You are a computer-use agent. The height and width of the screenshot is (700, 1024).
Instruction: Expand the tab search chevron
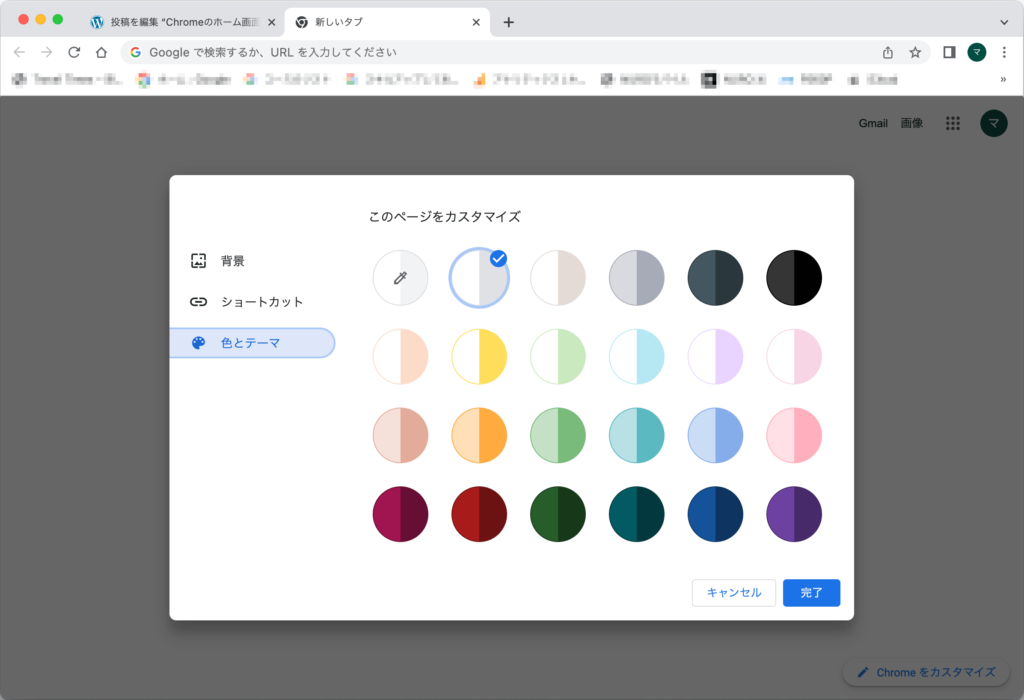(x=1004, y=22)
